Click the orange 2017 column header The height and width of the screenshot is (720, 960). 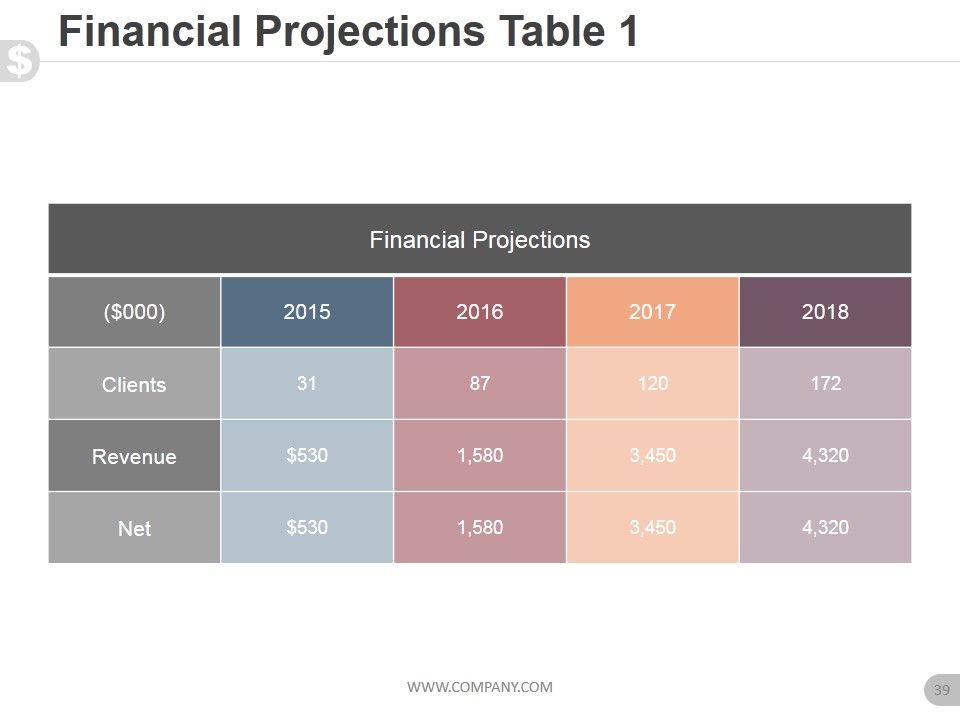click(x=652, y=312)
